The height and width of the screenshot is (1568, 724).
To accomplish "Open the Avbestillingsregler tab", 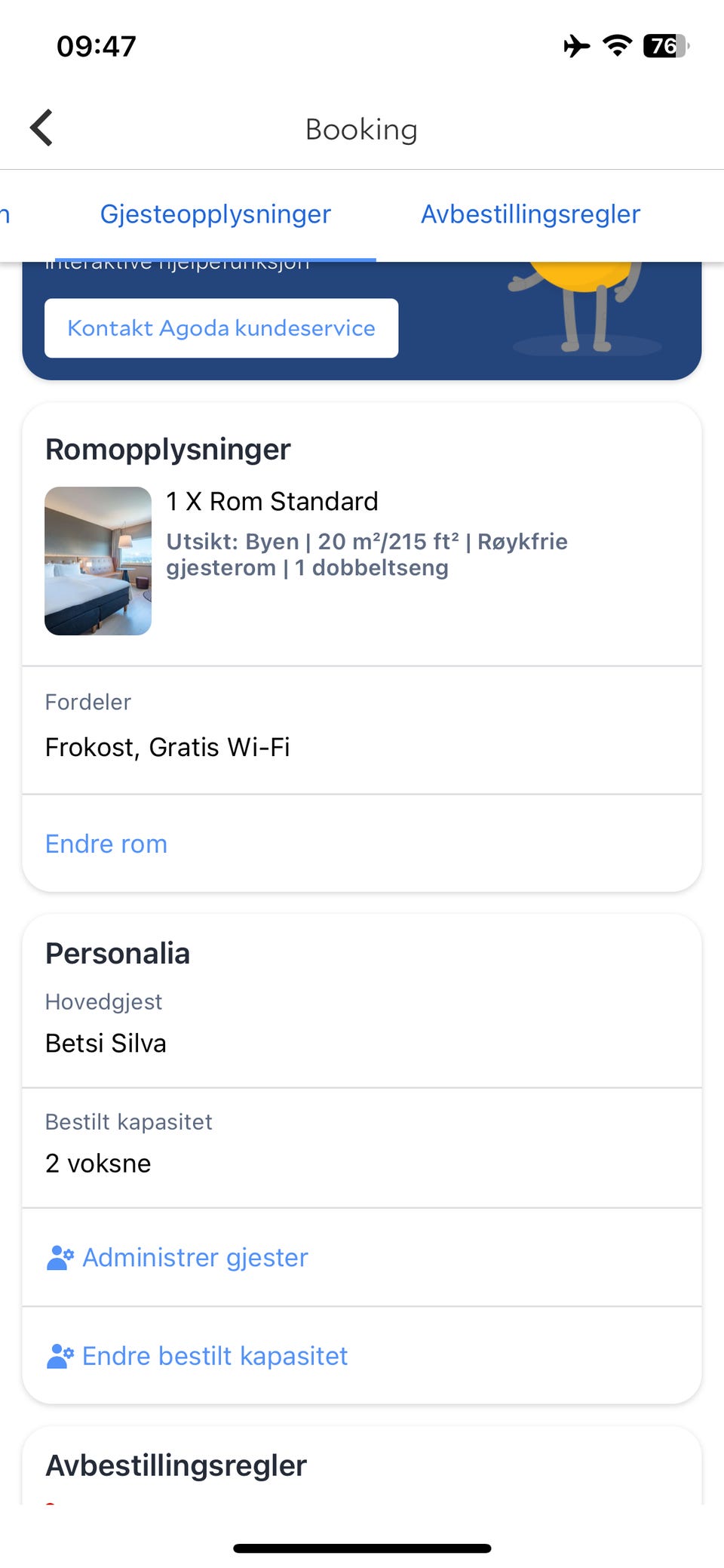I will coord(530,214).
